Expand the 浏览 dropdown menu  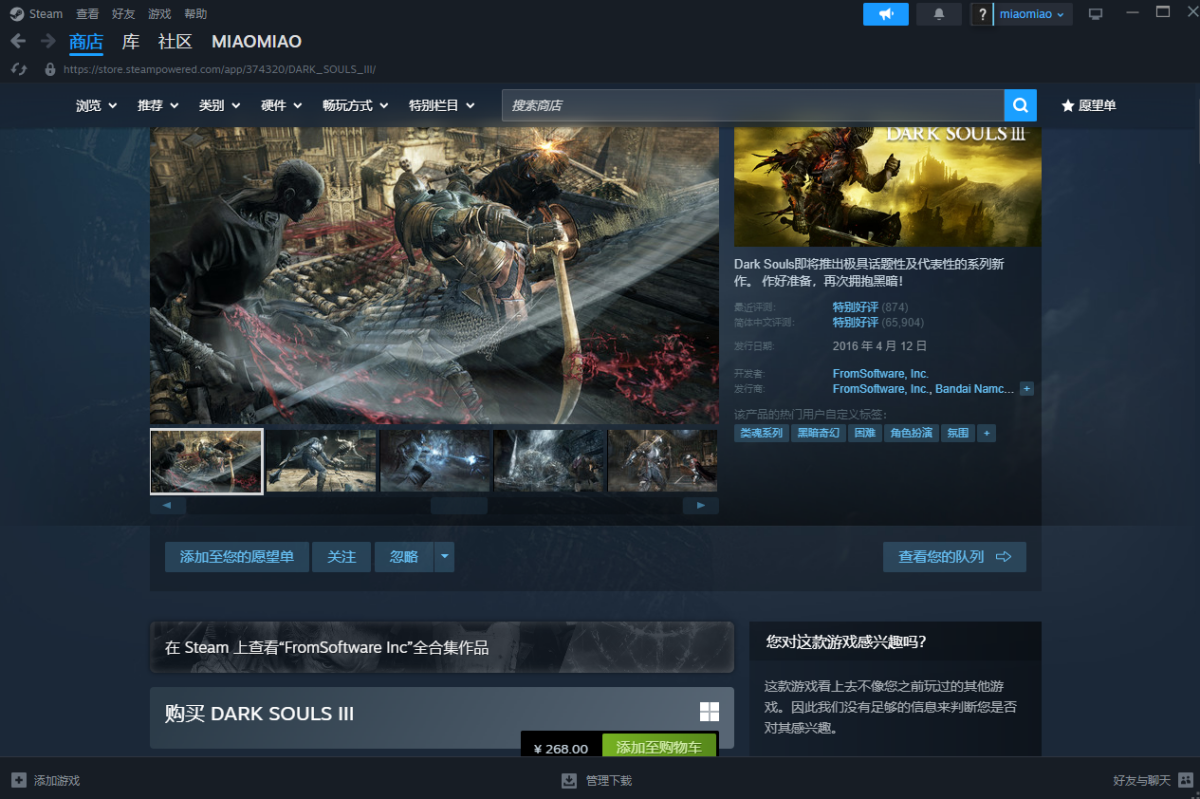[96, 105]
